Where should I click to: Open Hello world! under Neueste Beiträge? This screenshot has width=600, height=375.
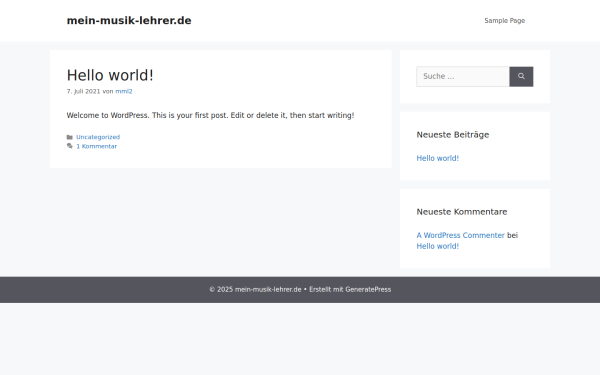coord(437,158)
